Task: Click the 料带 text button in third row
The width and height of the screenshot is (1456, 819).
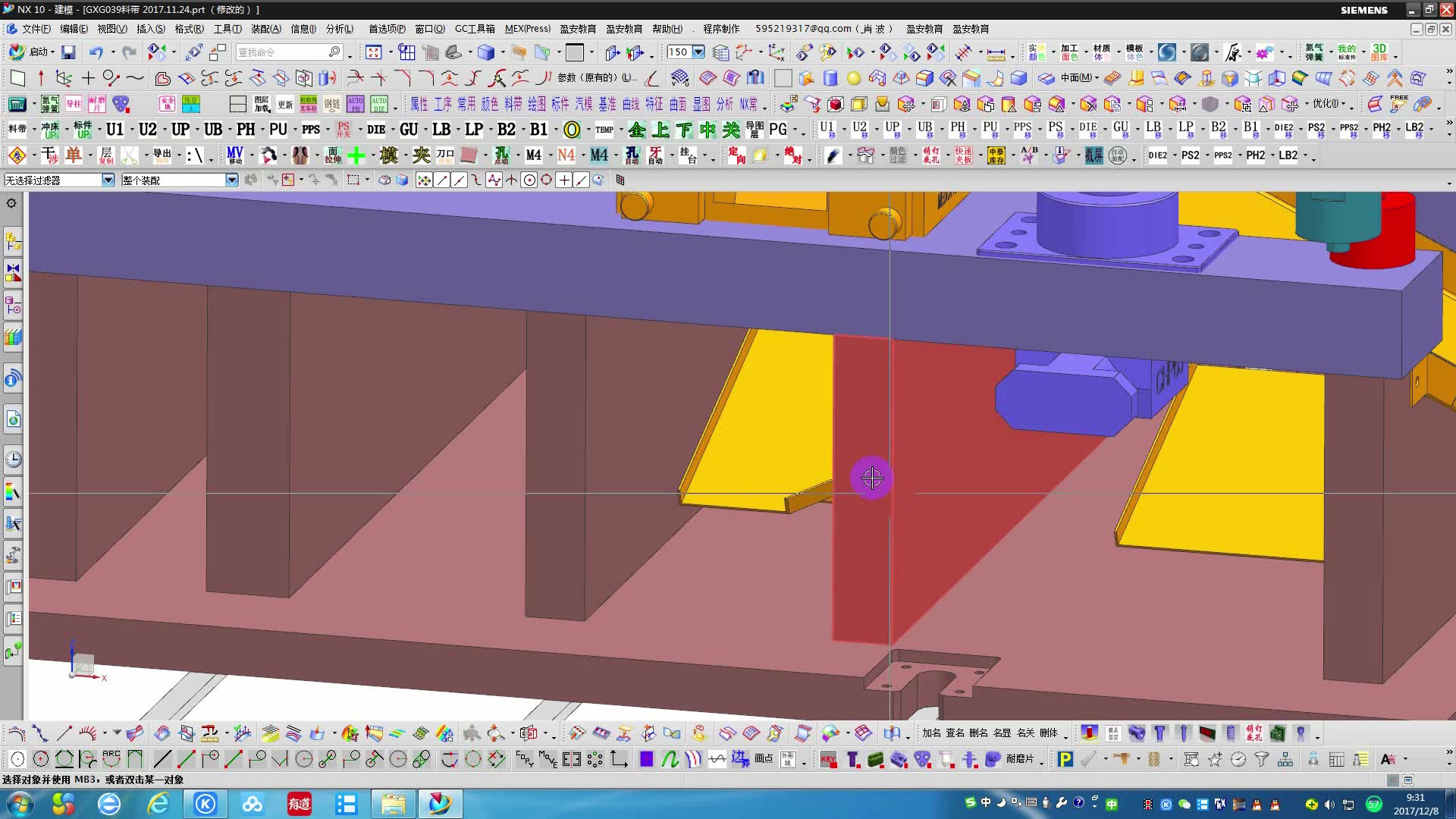Action: 513,104
